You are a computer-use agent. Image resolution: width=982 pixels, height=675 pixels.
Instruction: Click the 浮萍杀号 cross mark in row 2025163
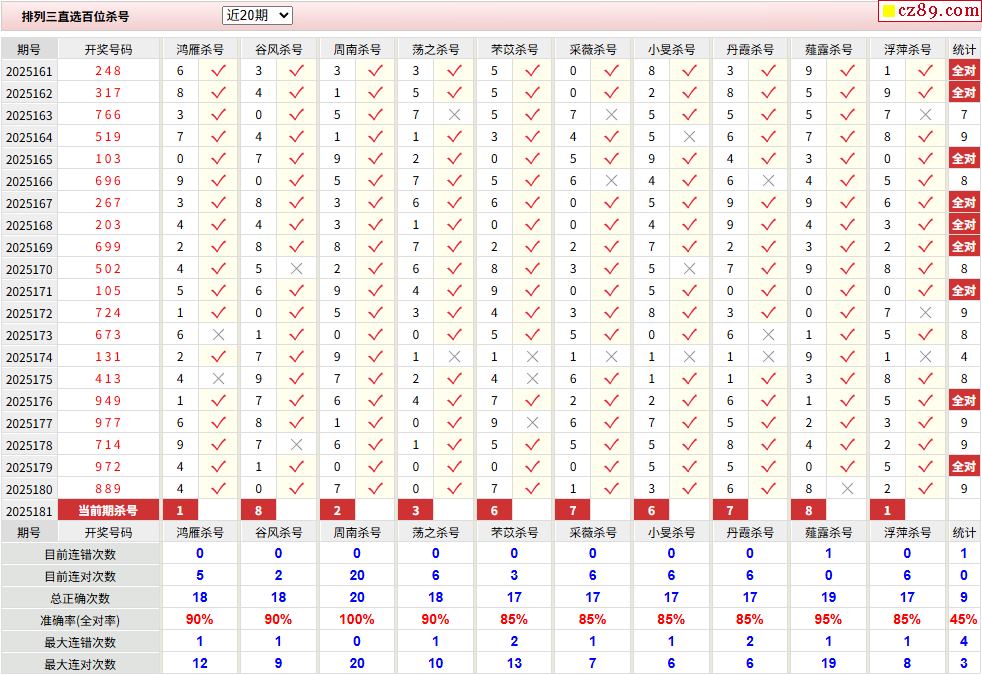[926, 115]
